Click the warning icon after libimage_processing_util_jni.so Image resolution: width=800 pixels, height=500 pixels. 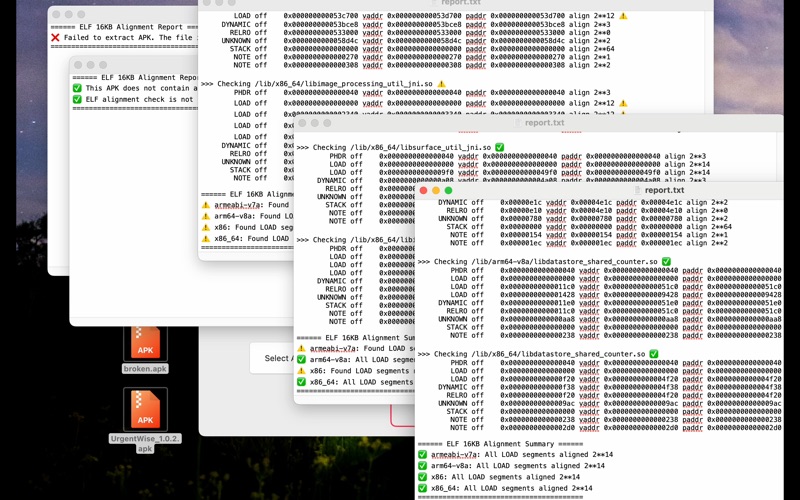[x=441, y=84]
